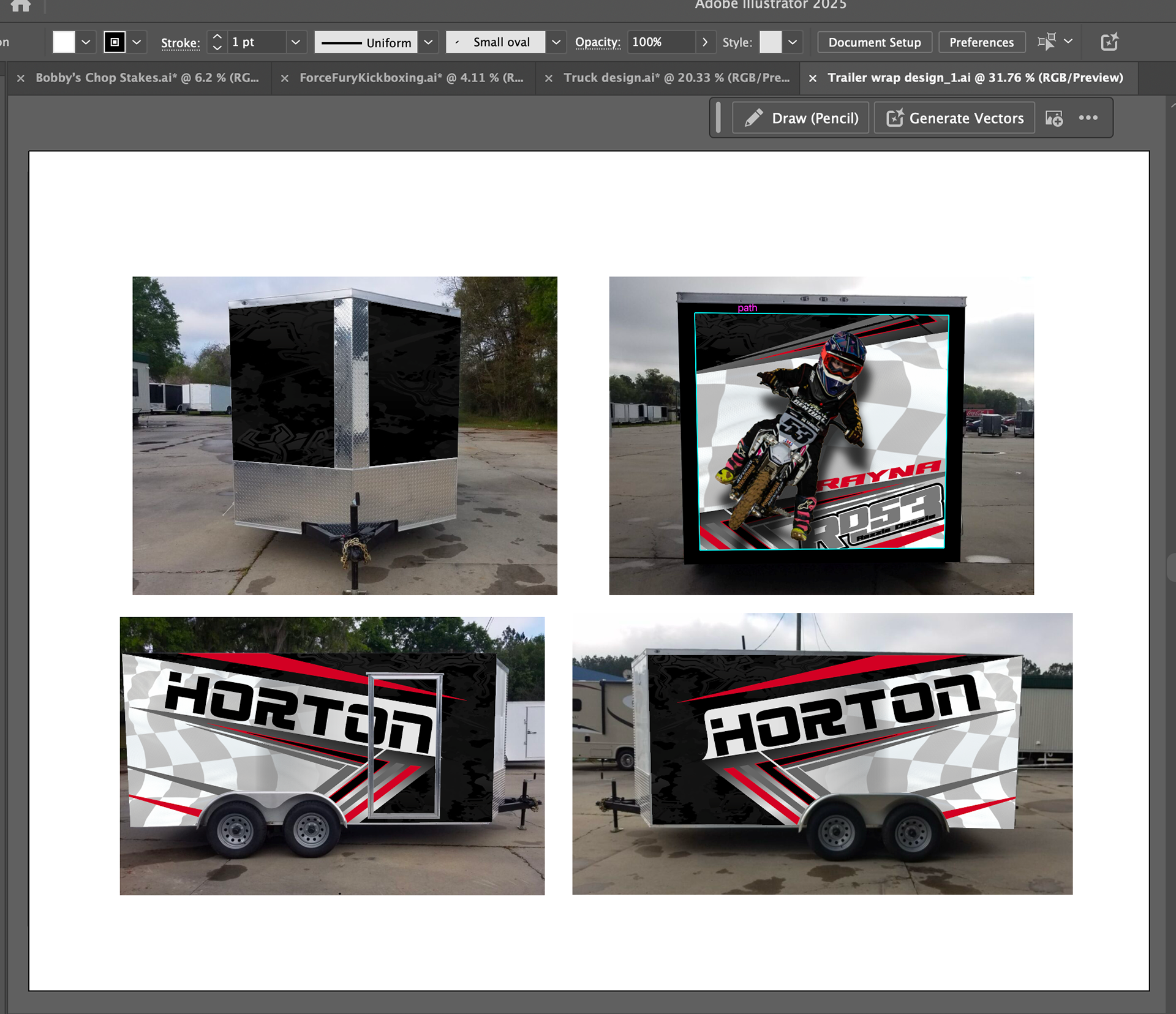The image size is (1176, 1014).
Task: Click the Home icon
Action: tap(20, 6)
